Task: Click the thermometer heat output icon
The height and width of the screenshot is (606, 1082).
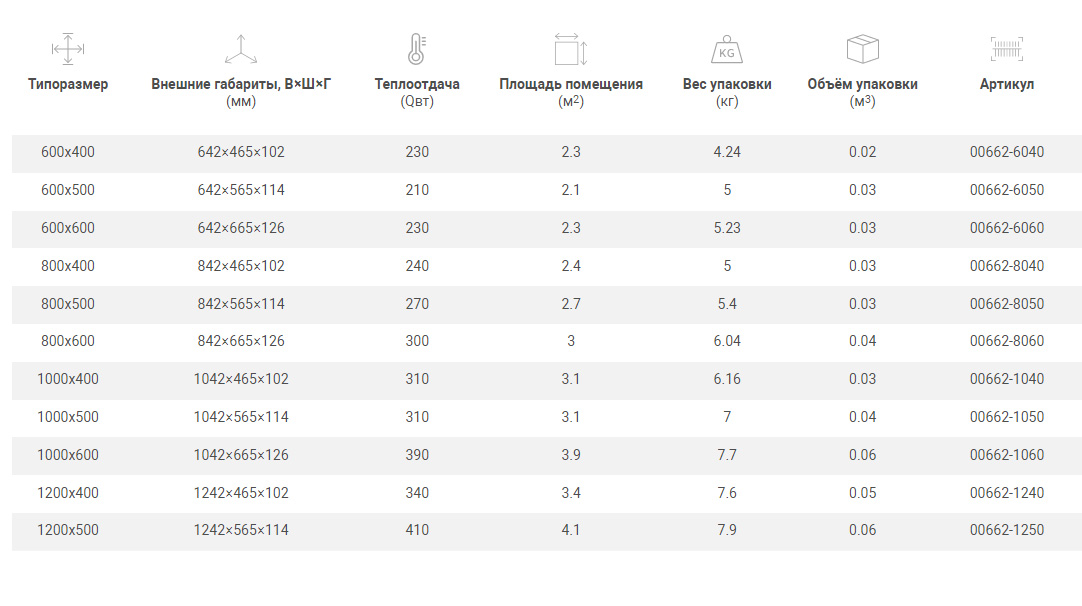Action: coord(417,49)
